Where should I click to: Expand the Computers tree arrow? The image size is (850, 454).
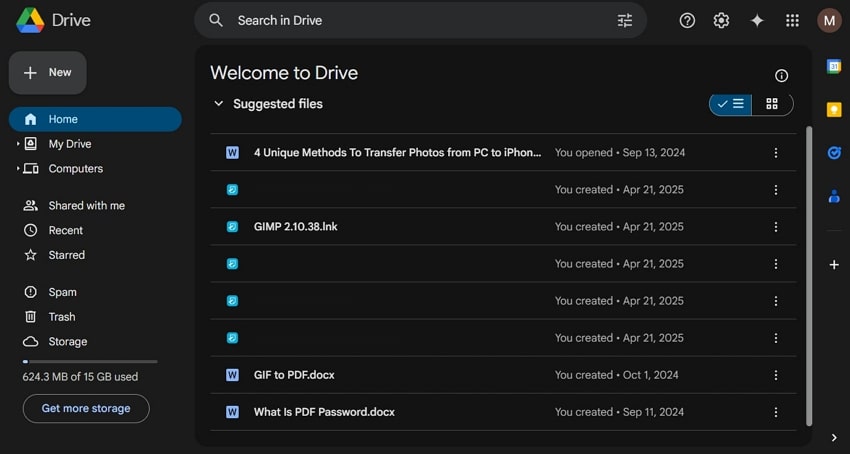click(x=18, y=169)
